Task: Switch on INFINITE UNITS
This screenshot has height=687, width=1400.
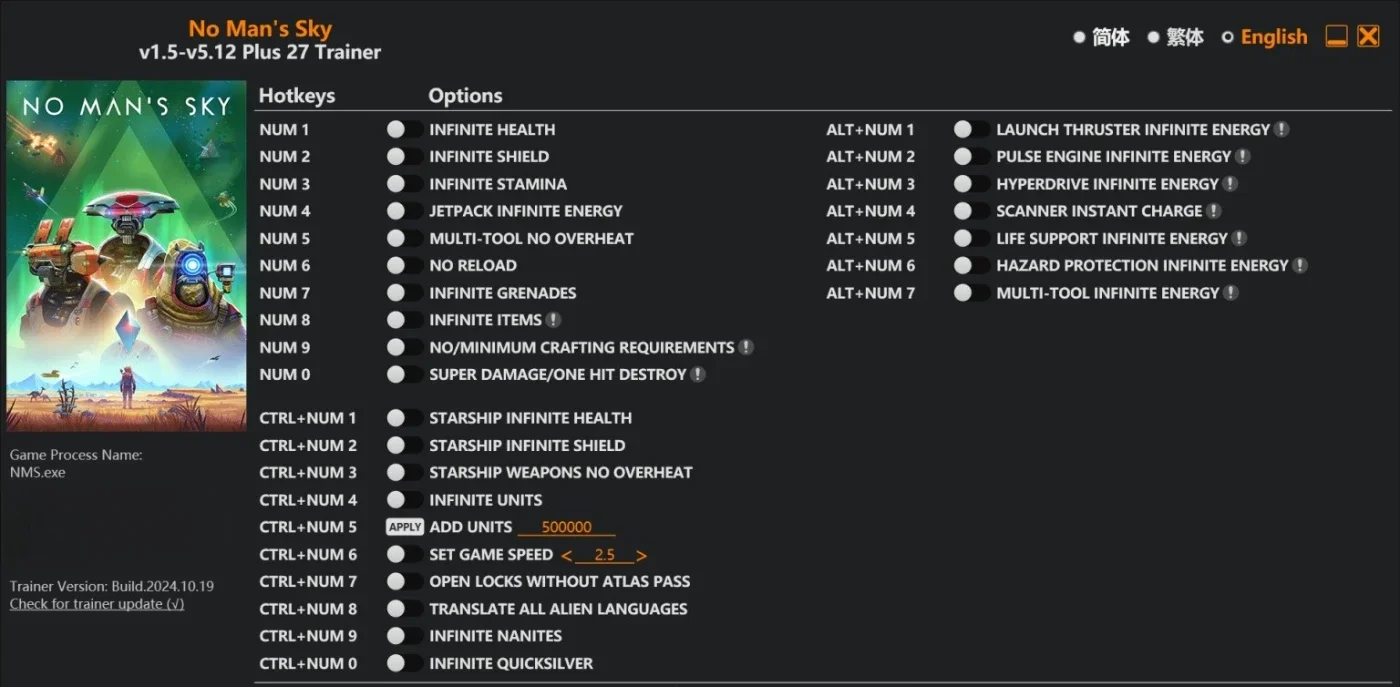Action: coord(405,500)
